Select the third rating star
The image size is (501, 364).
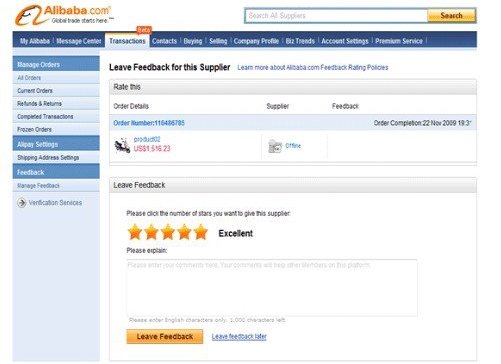[x=168, y=232]
